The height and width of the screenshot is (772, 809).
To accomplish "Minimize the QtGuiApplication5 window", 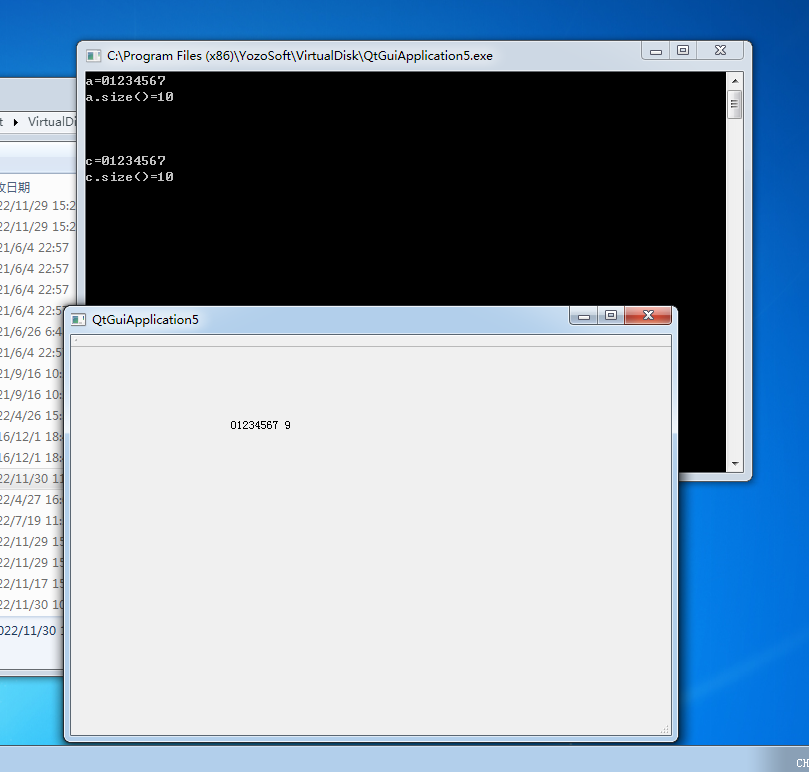I will tap(584, 316).
